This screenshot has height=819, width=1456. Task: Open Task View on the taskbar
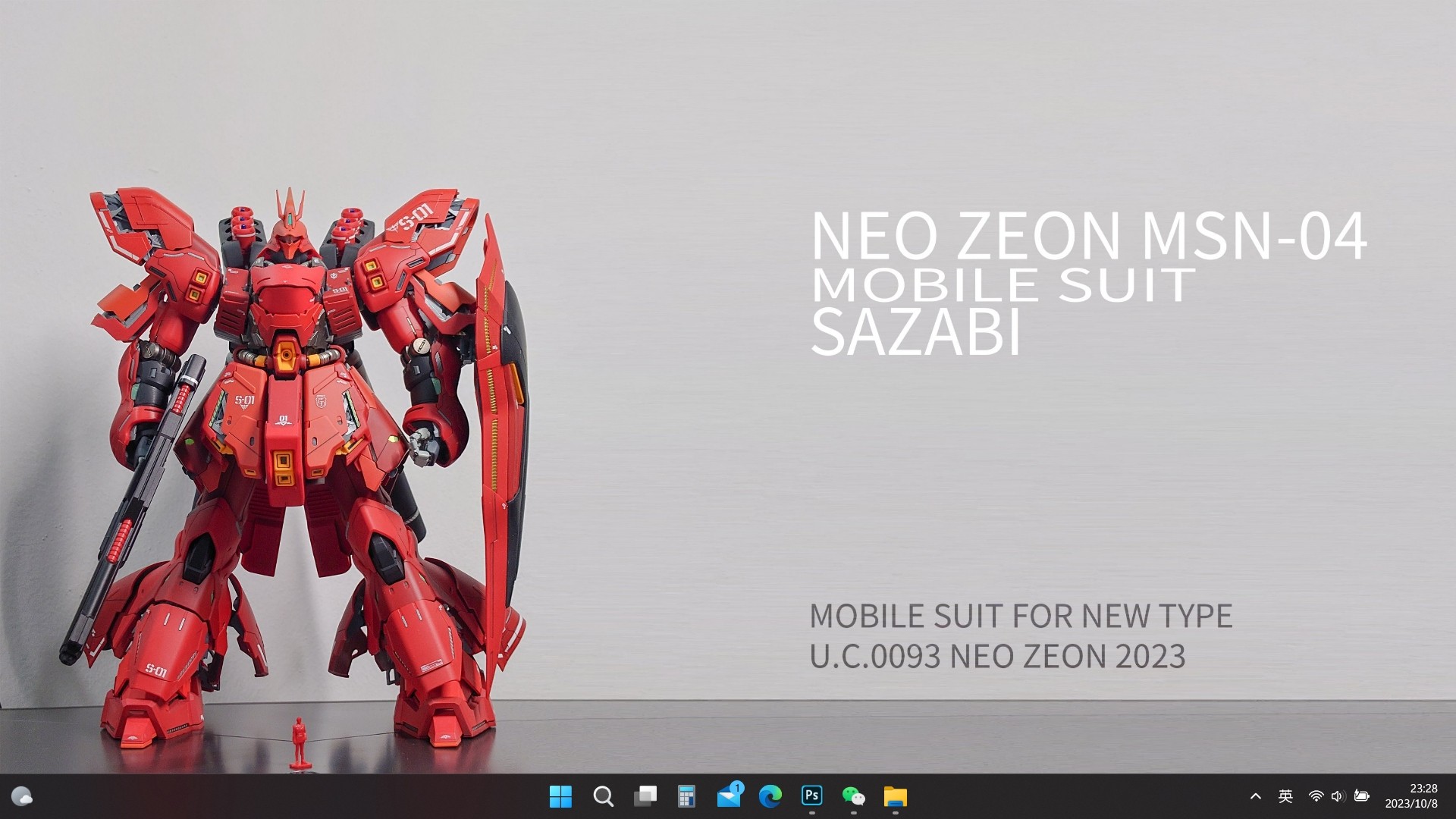(x=645, y=796)
